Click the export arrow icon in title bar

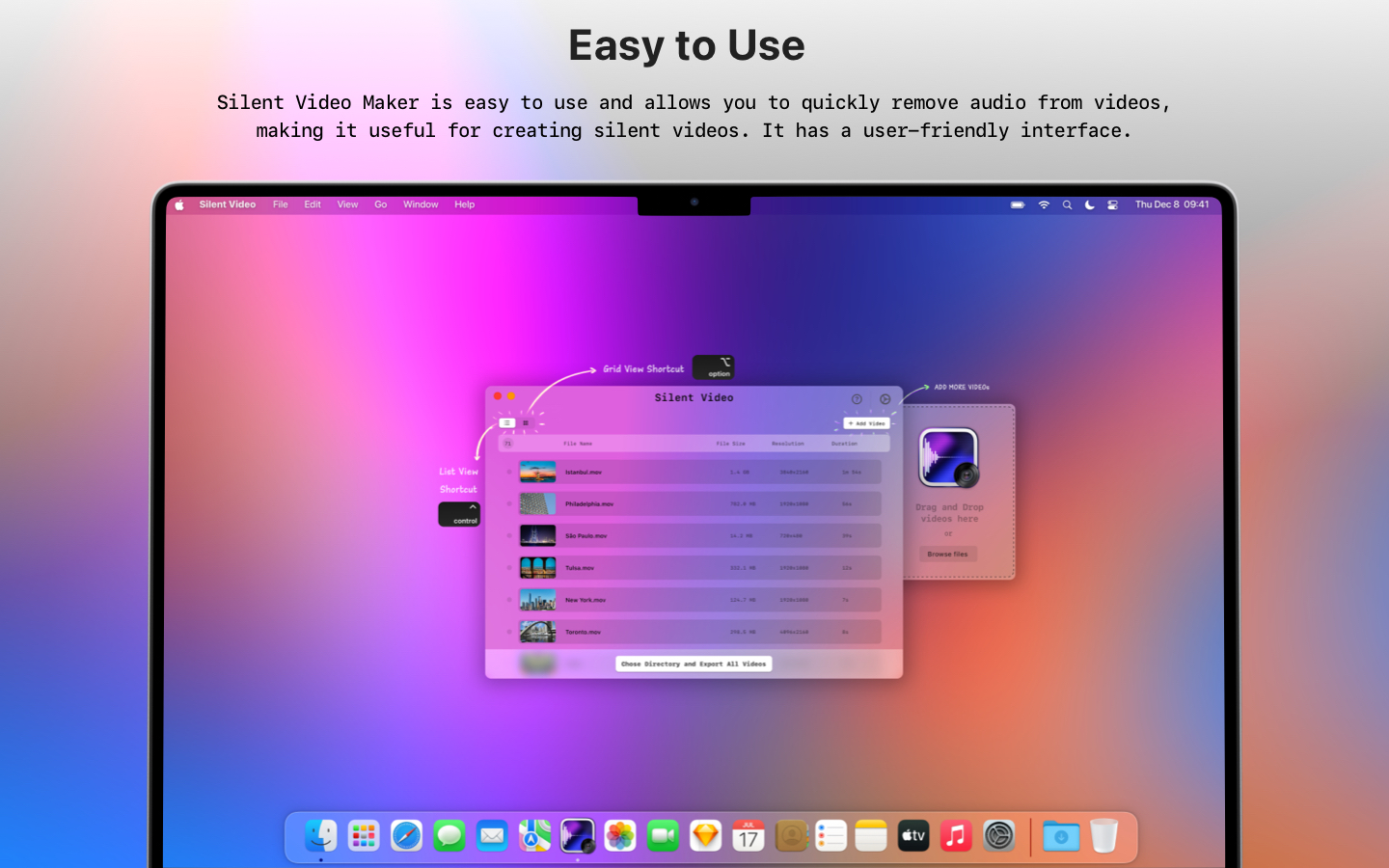[x=885, y=399]
